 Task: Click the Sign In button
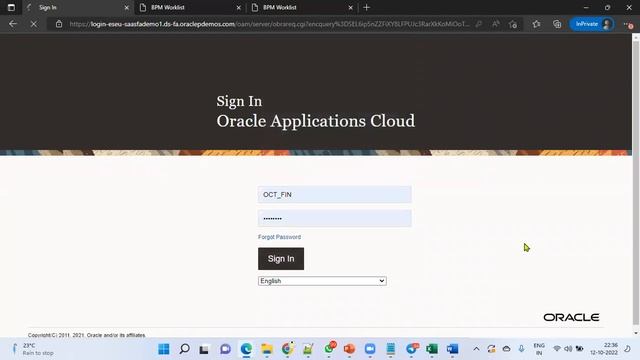[281, 259]
